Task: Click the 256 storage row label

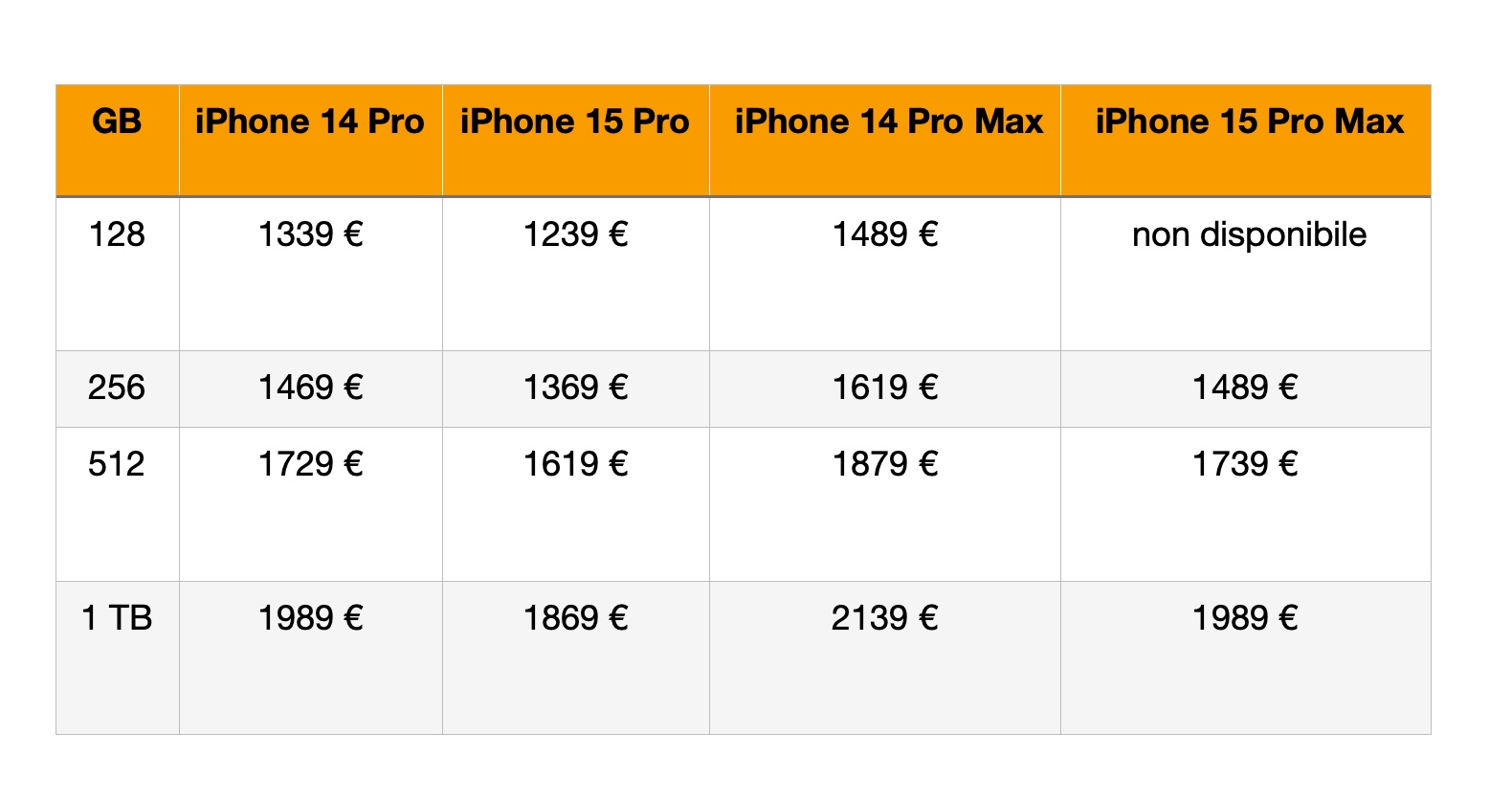Action: tap(117, 388)
